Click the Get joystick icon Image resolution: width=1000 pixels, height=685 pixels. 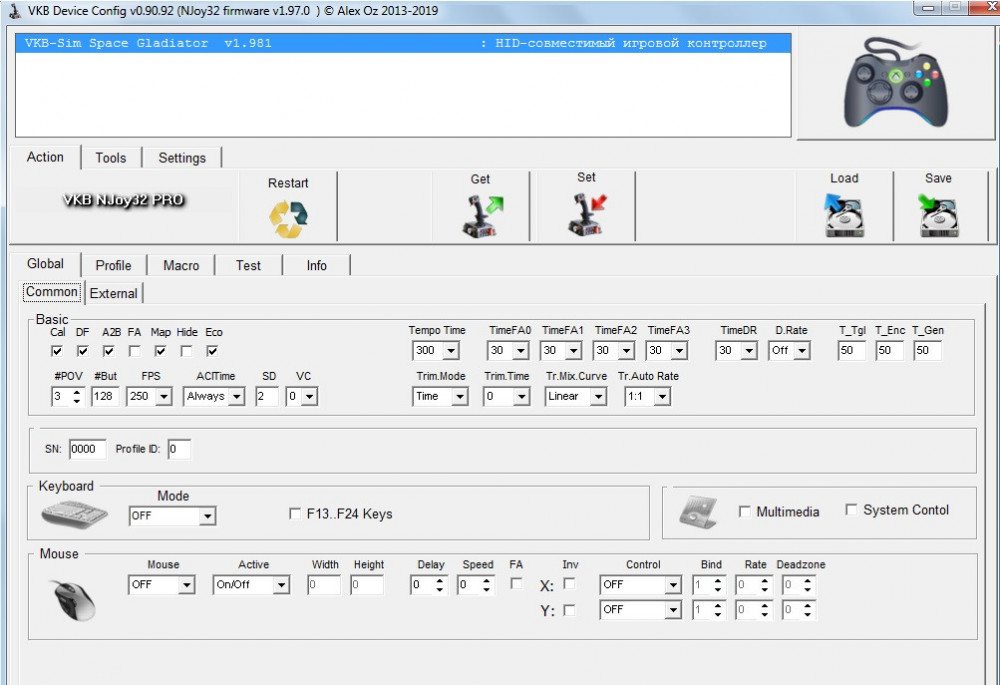click(x=481, y=216)
